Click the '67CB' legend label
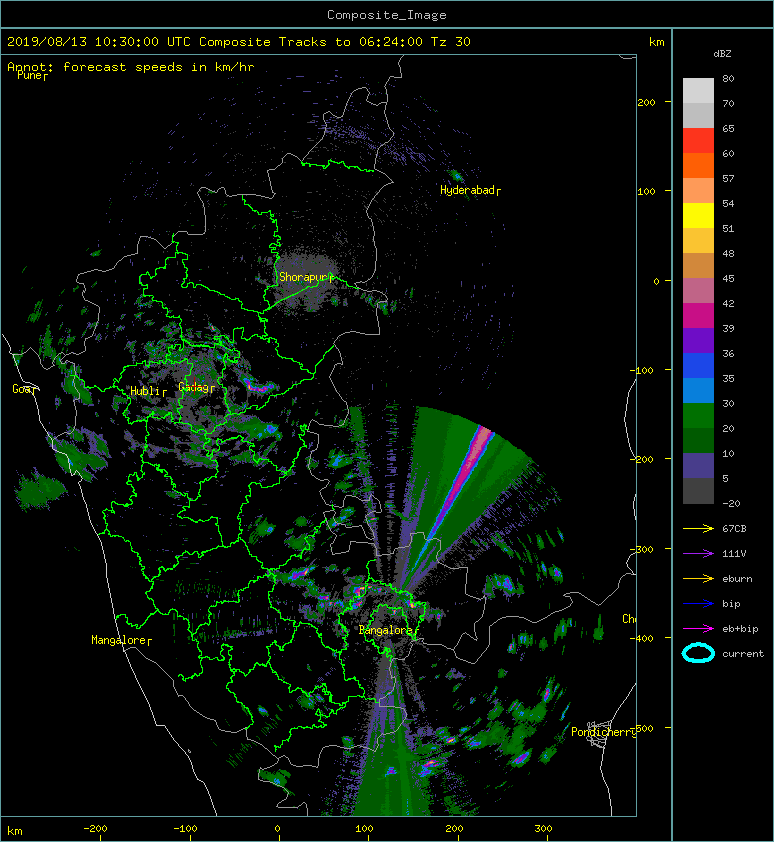The image size is (774, 842). click(x=734, y=529)
